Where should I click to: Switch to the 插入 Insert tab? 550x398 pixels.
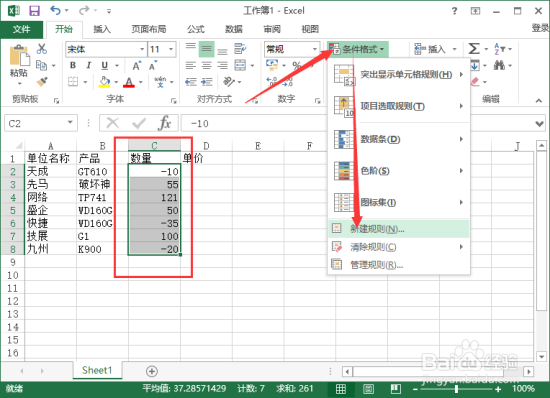(x=102, y=29)
